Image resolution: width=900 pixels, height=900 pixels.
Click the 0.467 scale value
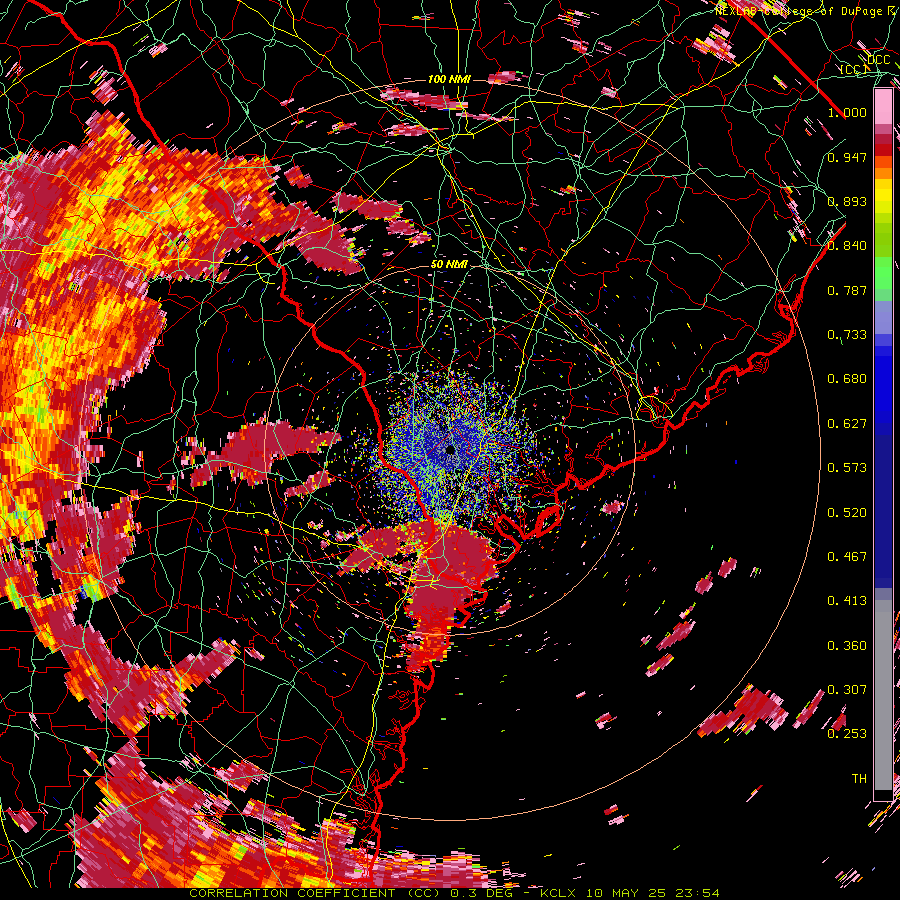point(847,557)
